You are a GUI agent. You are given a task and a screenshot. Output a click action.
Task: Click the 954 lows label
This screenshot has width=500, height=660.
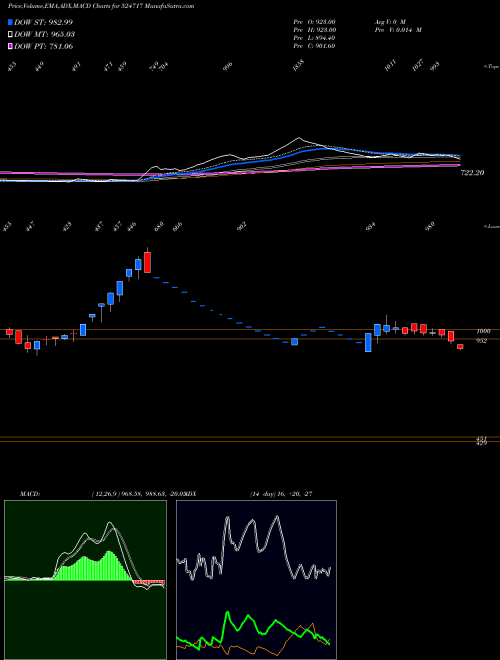point(370,227)
